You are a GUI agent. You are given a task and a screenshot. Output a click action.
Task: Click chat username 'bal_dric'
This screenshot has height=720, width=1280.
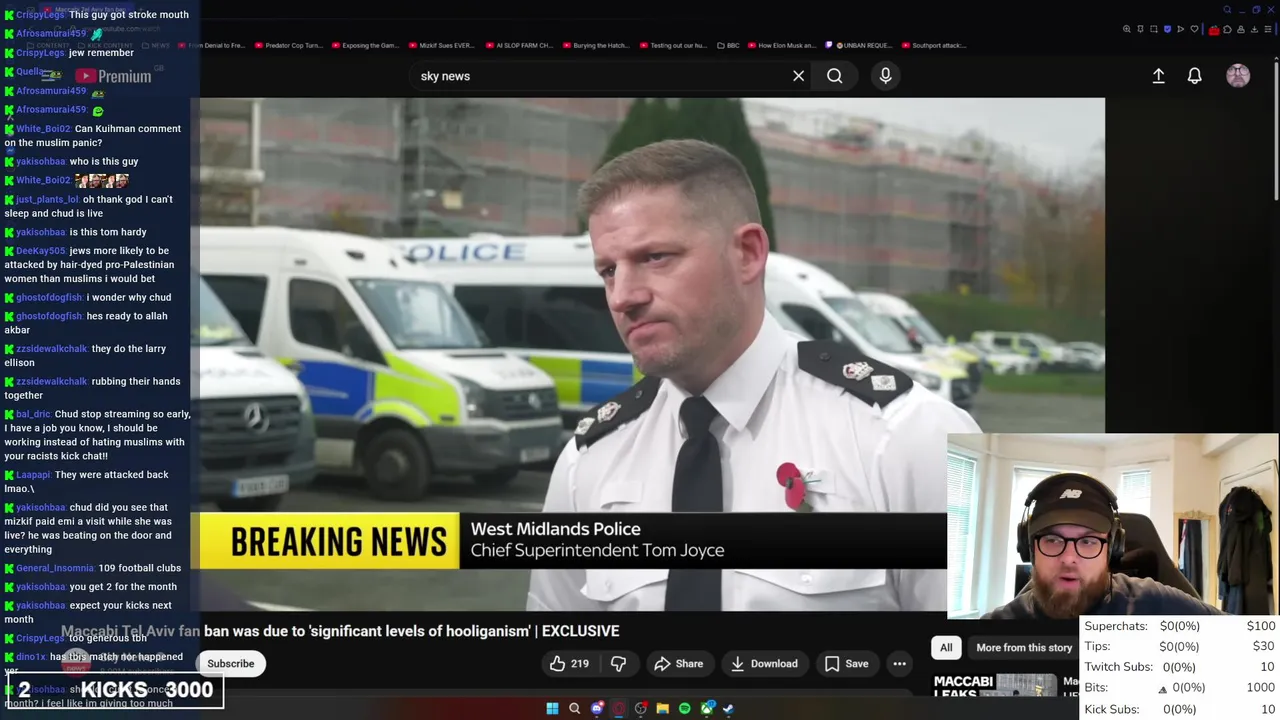pos(33,414)
